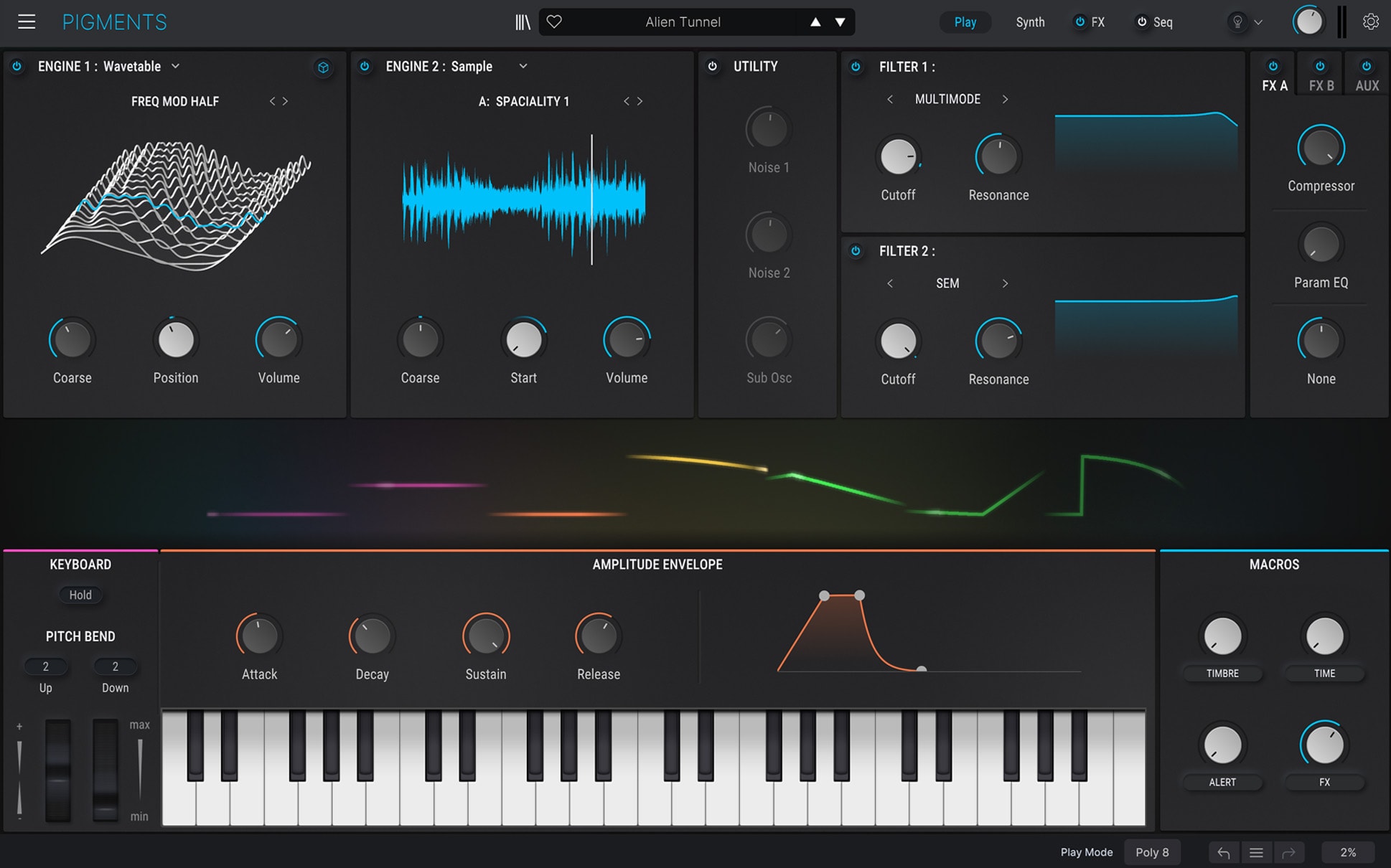
Task: Toggle FX B power button
Action: click(1320, 66)
